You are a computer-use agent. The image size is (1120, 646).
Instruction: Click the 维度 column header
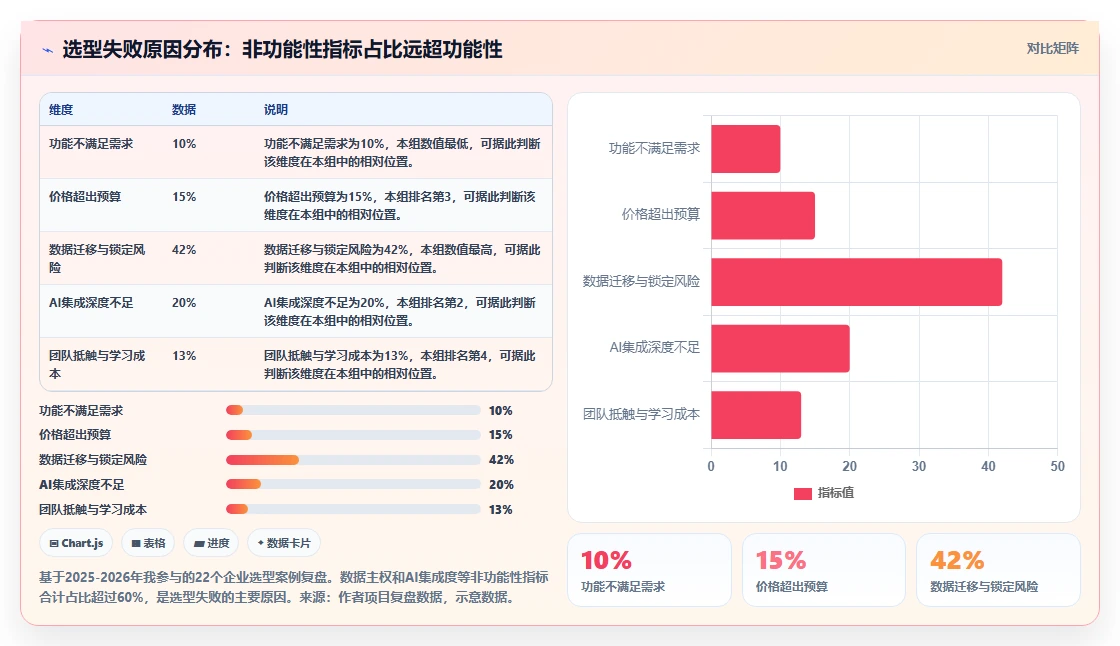61,109
